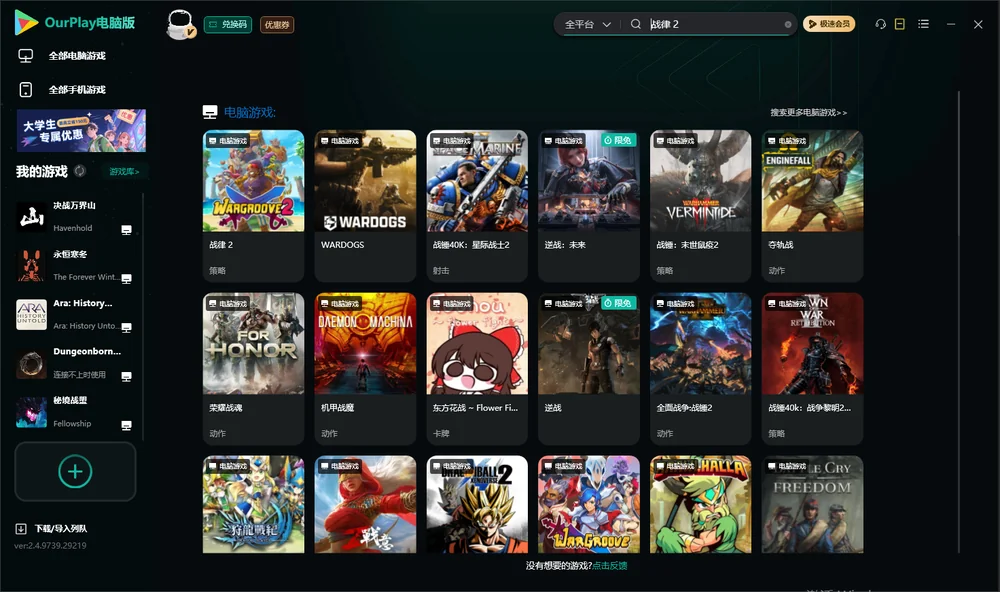Click PC platform icon on Forever Winter row

coord(126,279)
